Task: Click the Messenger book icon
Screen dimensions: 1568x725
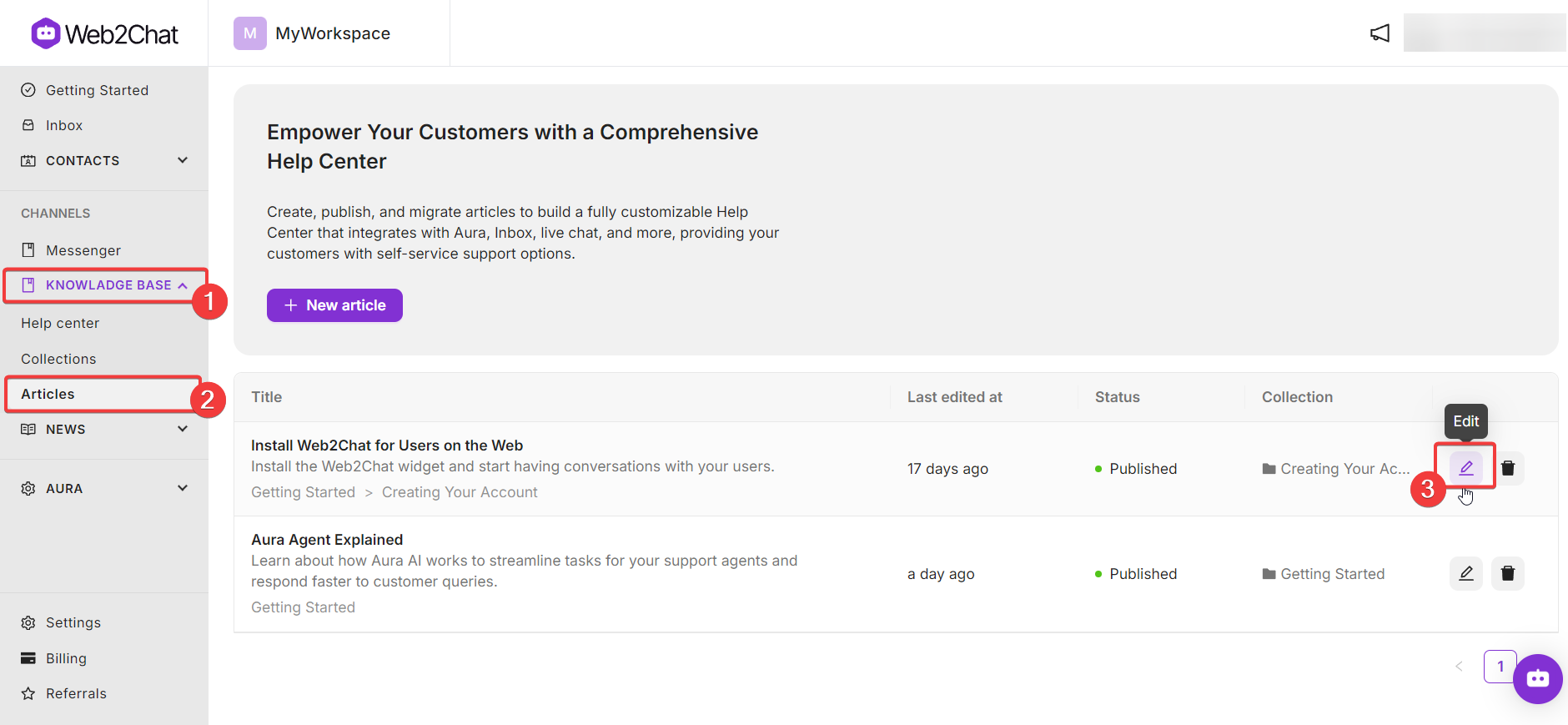Action: coord(28,250)
